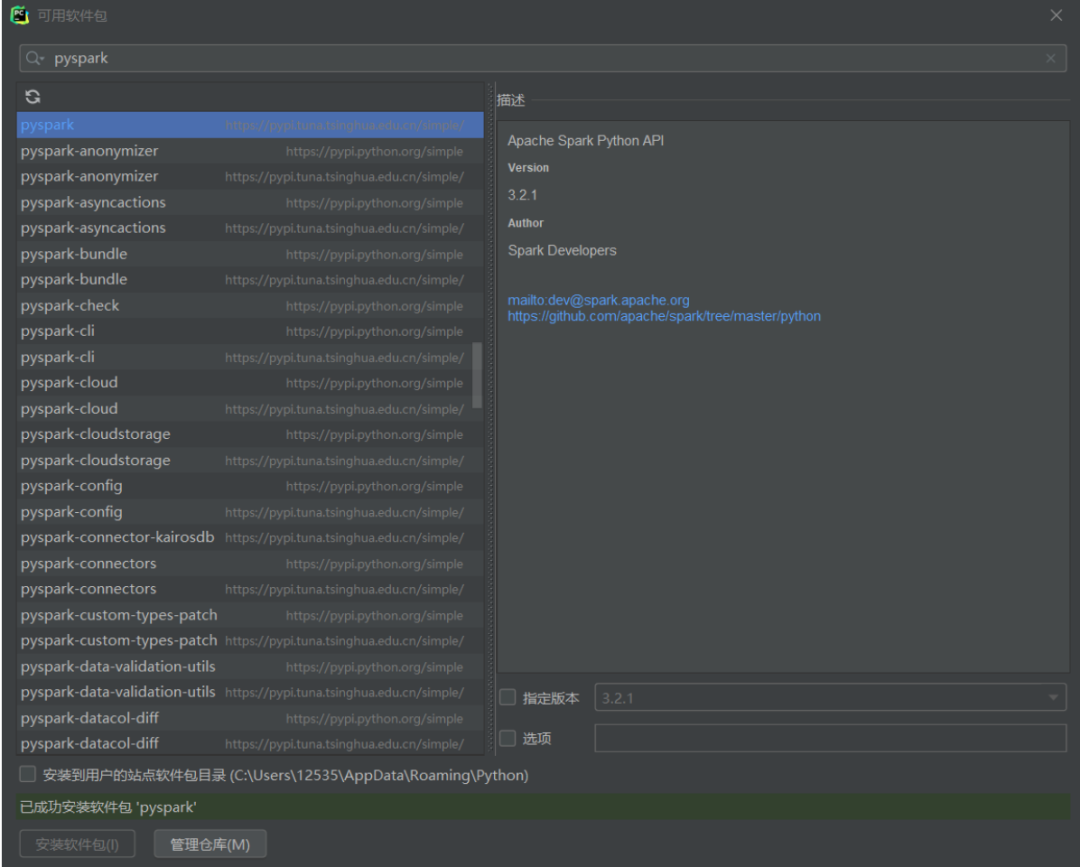The width and height of the screenshot is (1080, 867).
Task: Click the options text input field
Action: coord(830,738)
